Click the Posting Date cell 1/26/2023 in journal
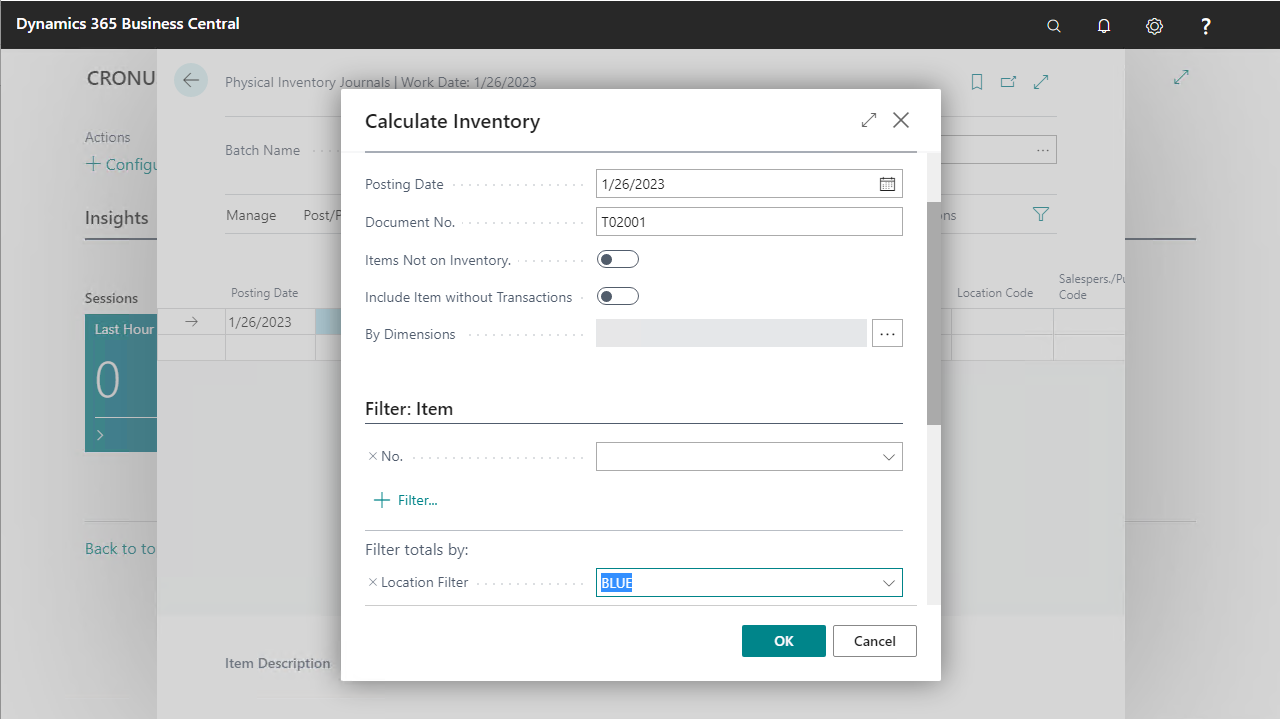 (270, 322)
